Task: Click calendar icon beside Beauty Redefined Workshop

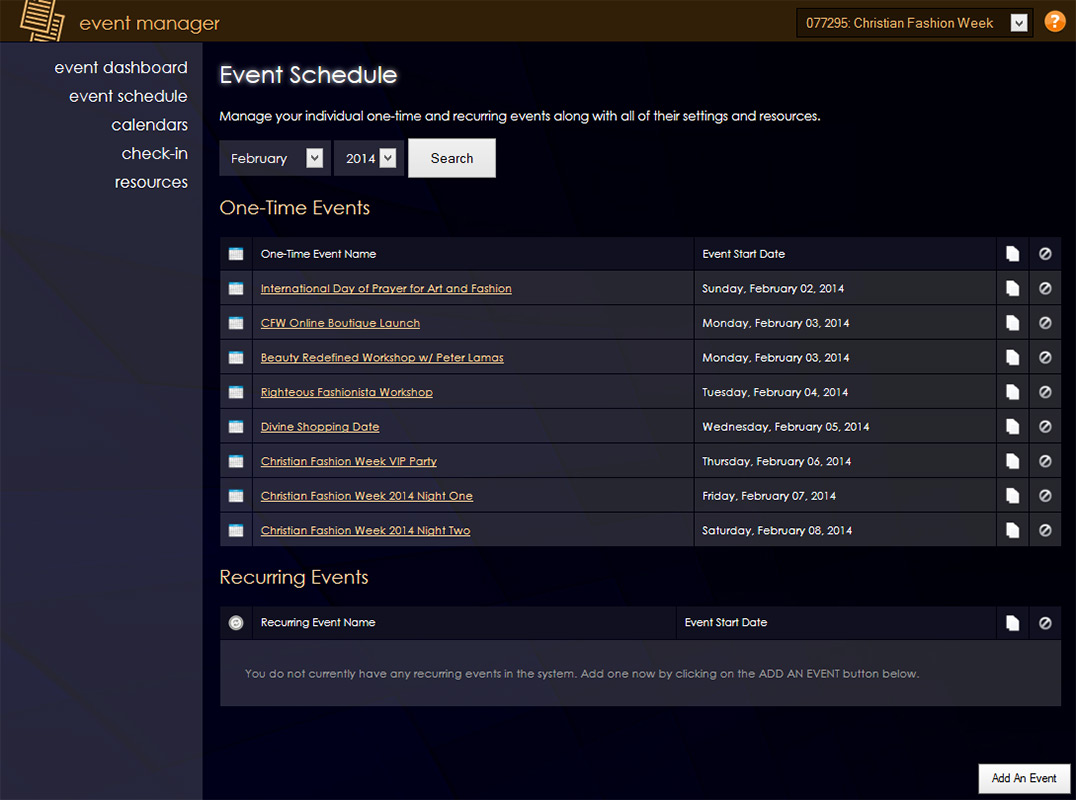Action: click(236, 358)
